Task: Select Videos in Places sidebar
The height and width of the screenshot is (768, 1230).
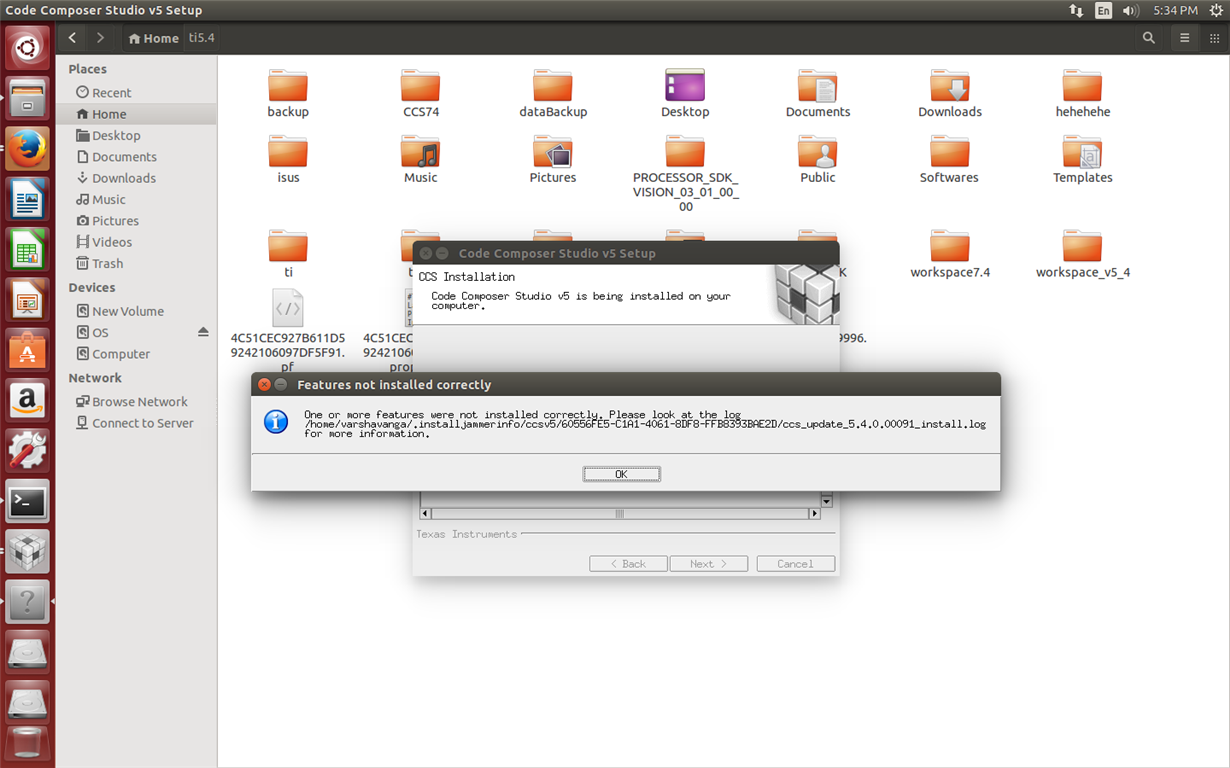Action: [x=137, y=242]
